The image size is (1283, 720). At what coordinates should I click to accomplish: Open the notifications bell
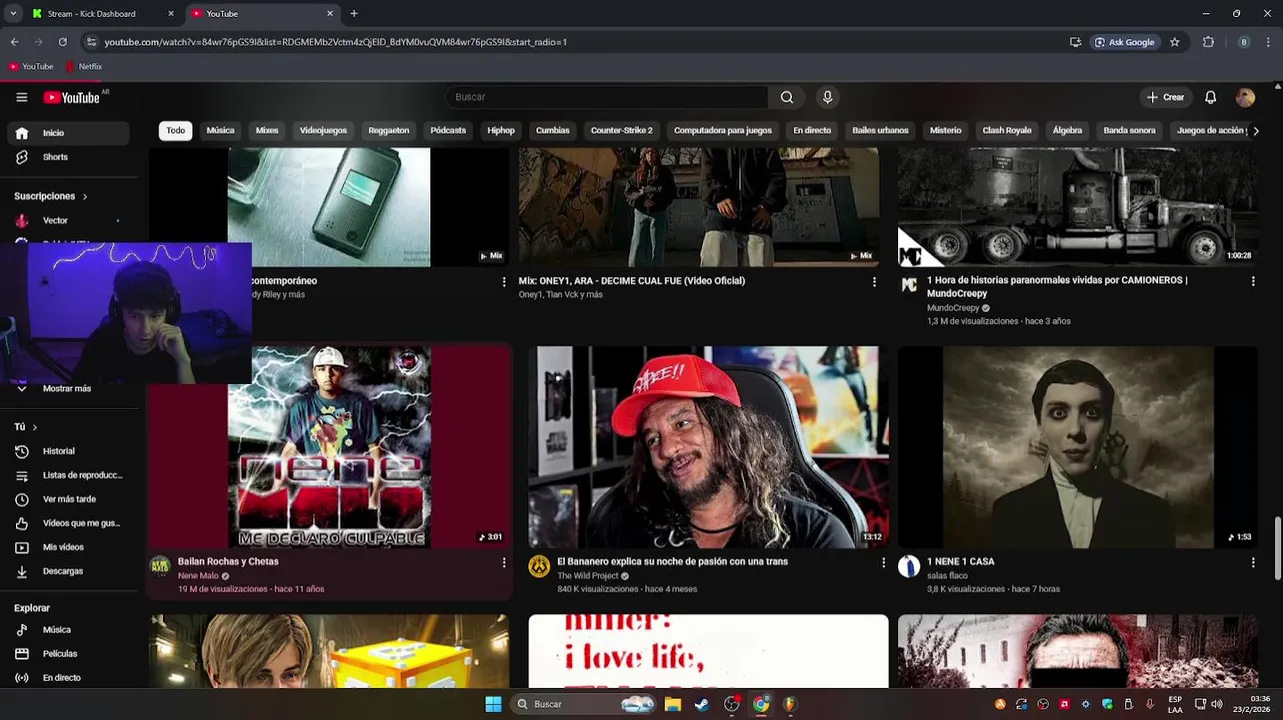(x=1210, y=97)
